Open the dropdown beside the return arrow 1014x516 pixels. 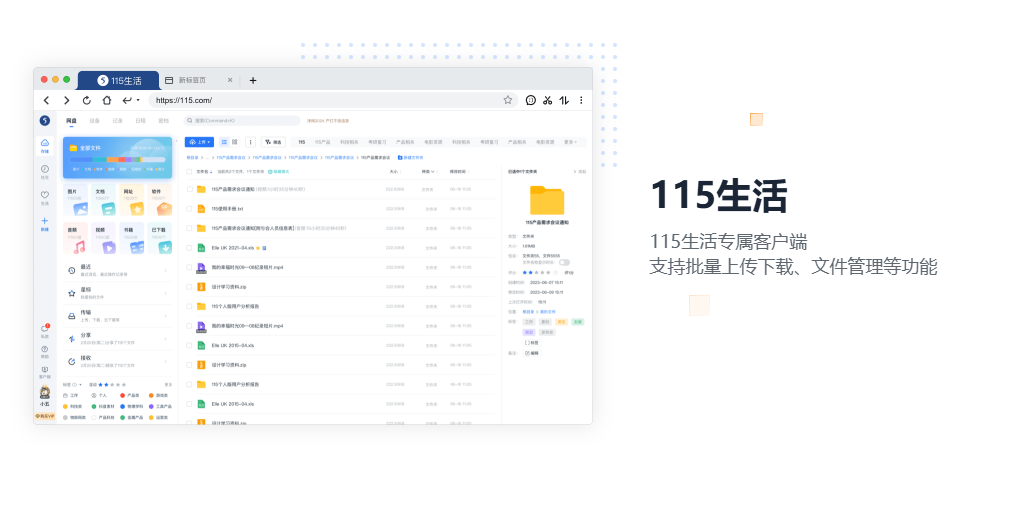138,100
